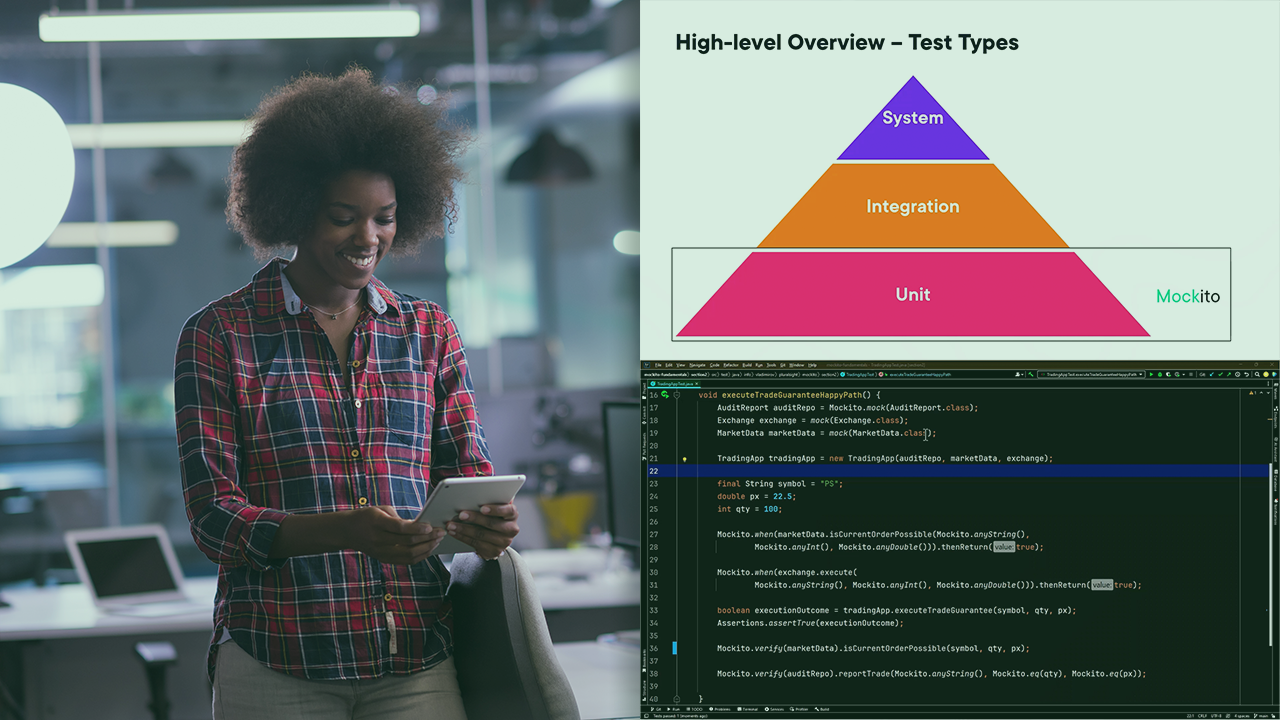Click the Search Everywhere magnifier icon
Viewport: 1280px width, 720px height.
tap(1258, 374)
